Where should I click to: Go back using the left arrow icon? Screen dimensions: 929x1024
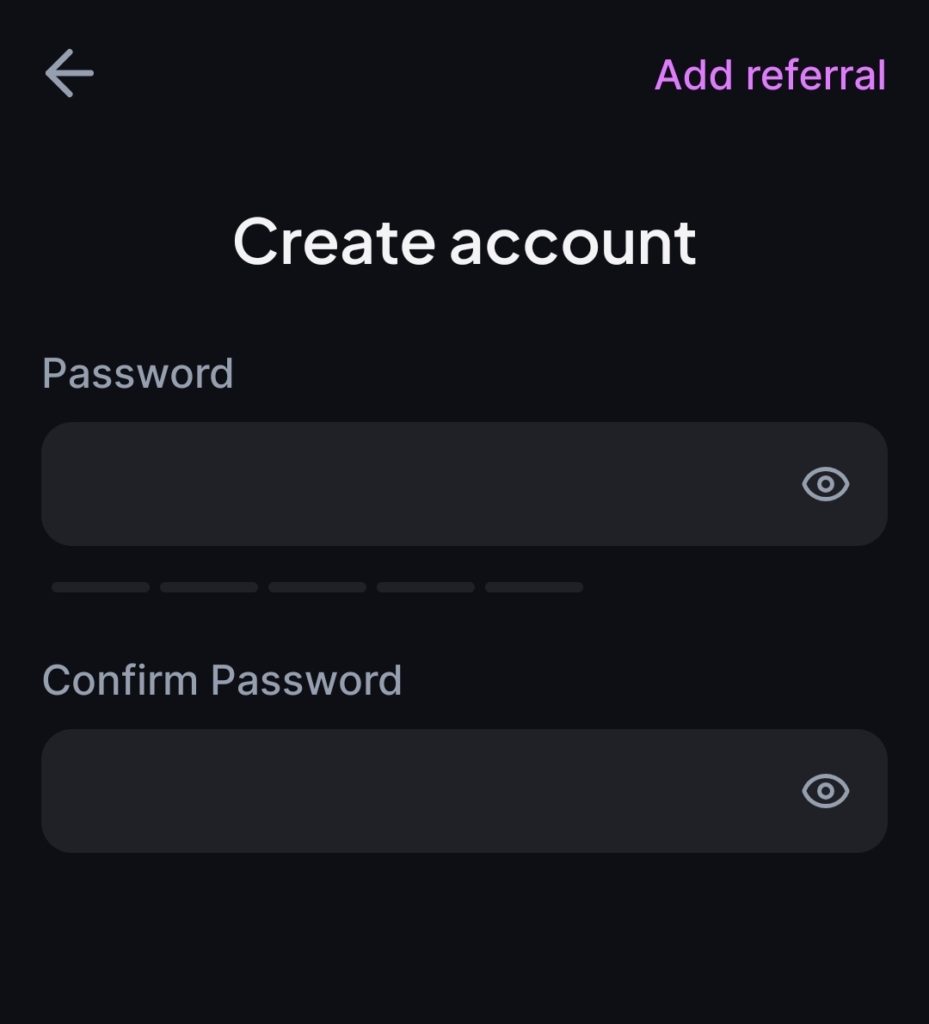[69, 75]
